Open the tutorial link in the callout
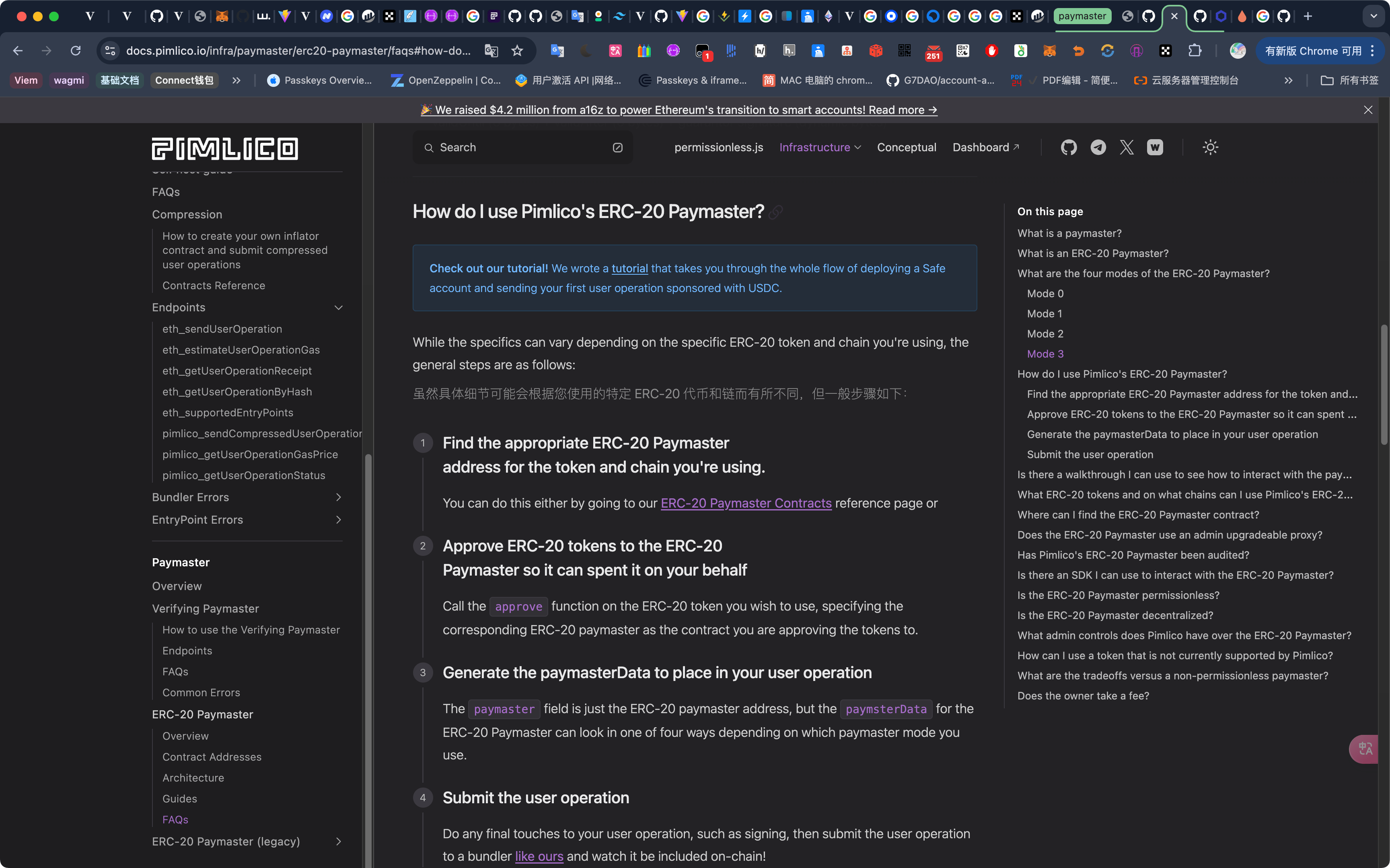 click(x=629, y=269)
